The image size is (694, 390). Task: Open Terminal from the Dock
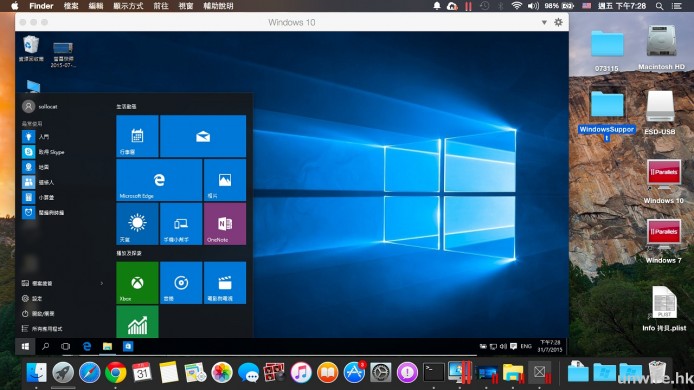(x=434, y=372)
